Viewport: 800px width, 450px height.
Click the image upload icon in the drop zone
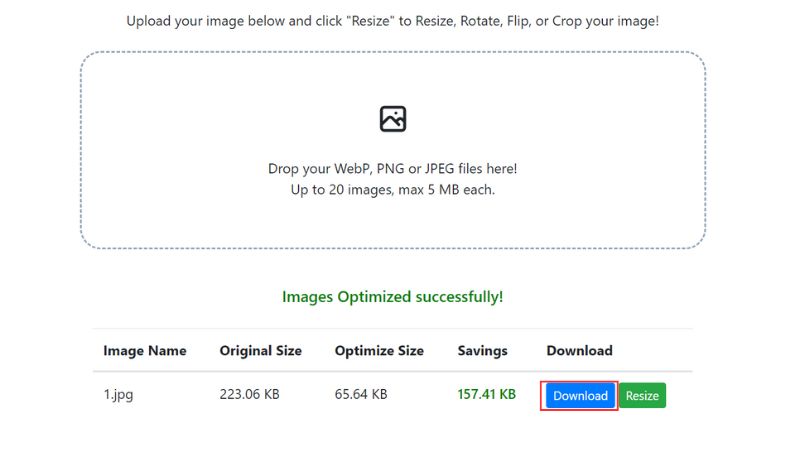click(393, 119)
